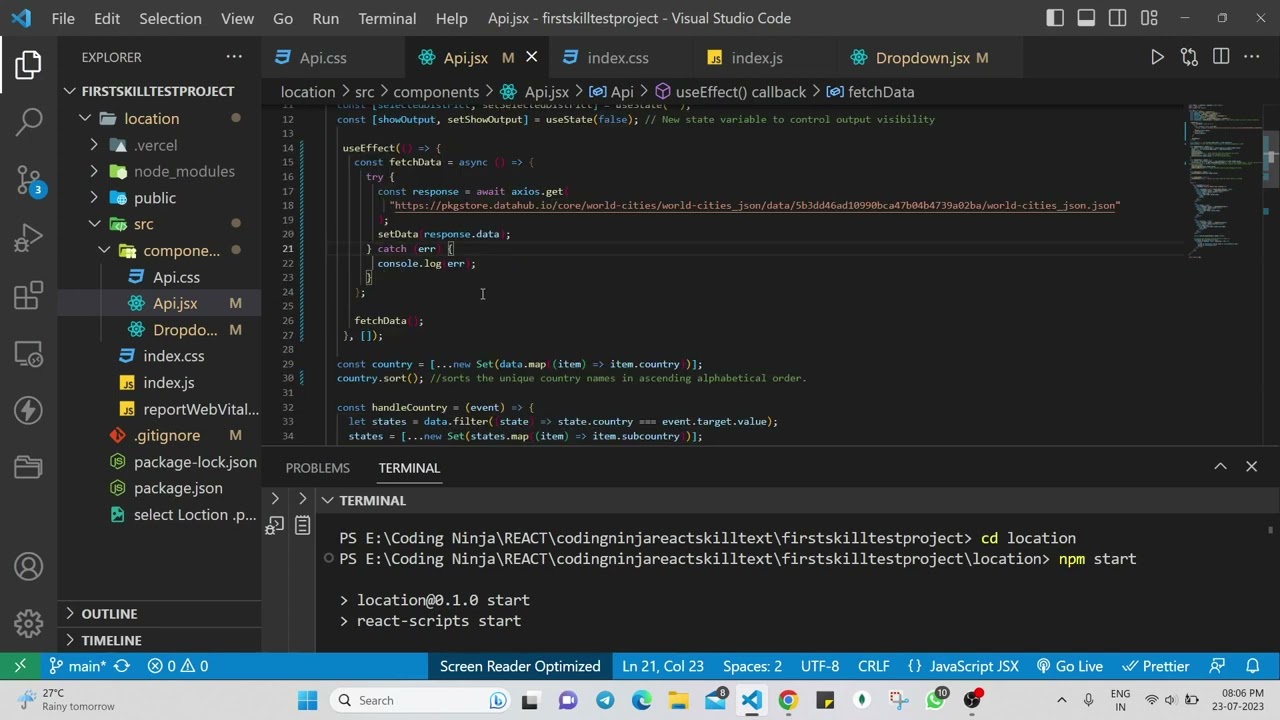Image resolution: width=1280 pixels, height=720 pixels.
Task: Expand the OUTLINE section
Action: [109, 614]
